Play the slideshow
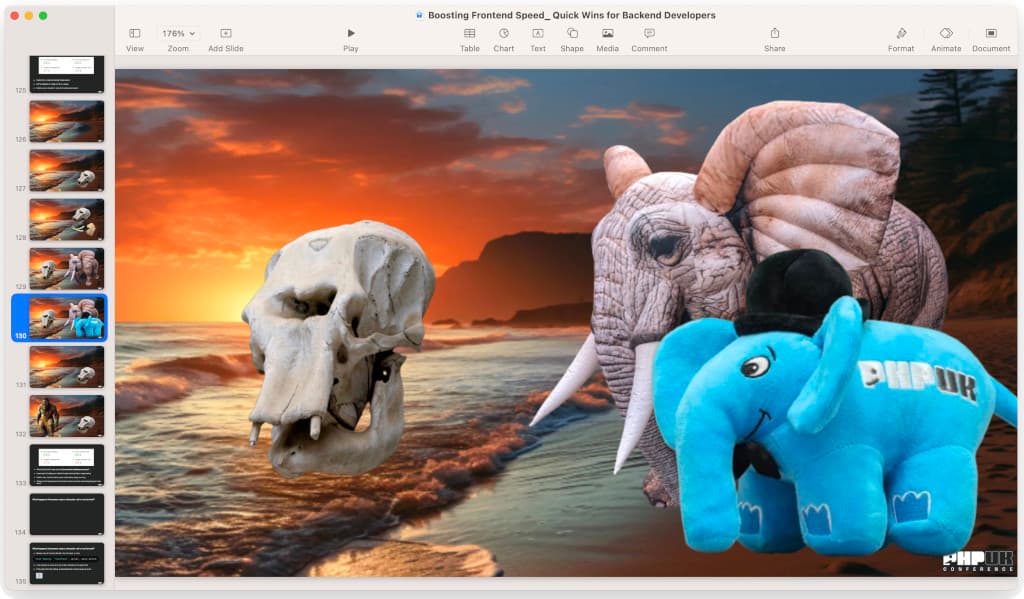The width and height of the screenshot is (1024, 599). coord(350,34)
